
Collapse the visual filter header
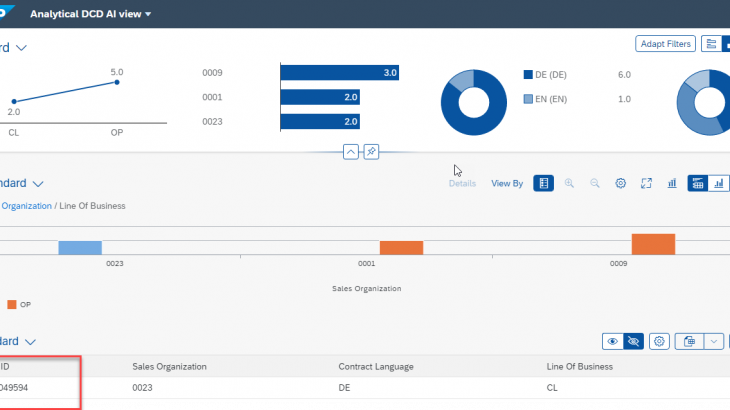tap(350, 151)
